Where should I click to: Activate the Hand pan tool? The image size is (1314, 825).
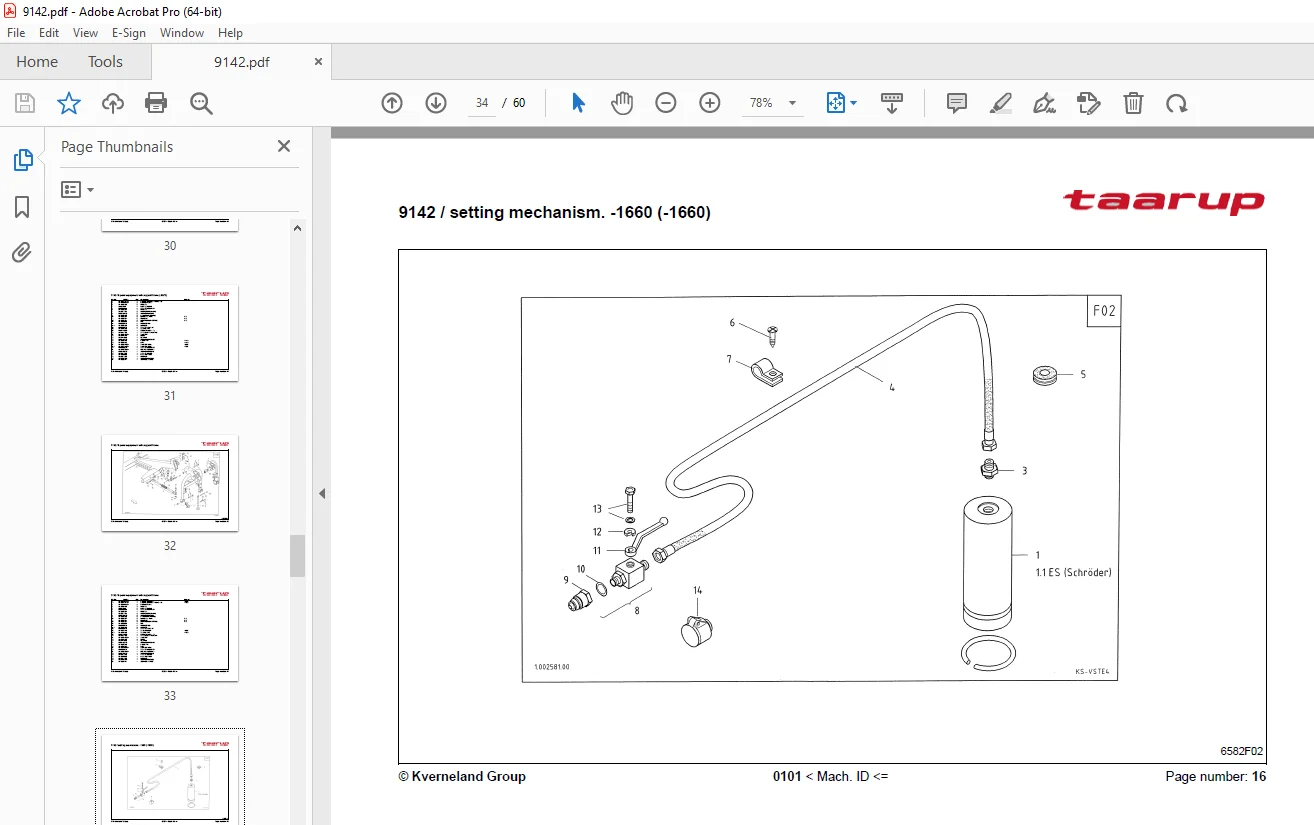(622, 103)
